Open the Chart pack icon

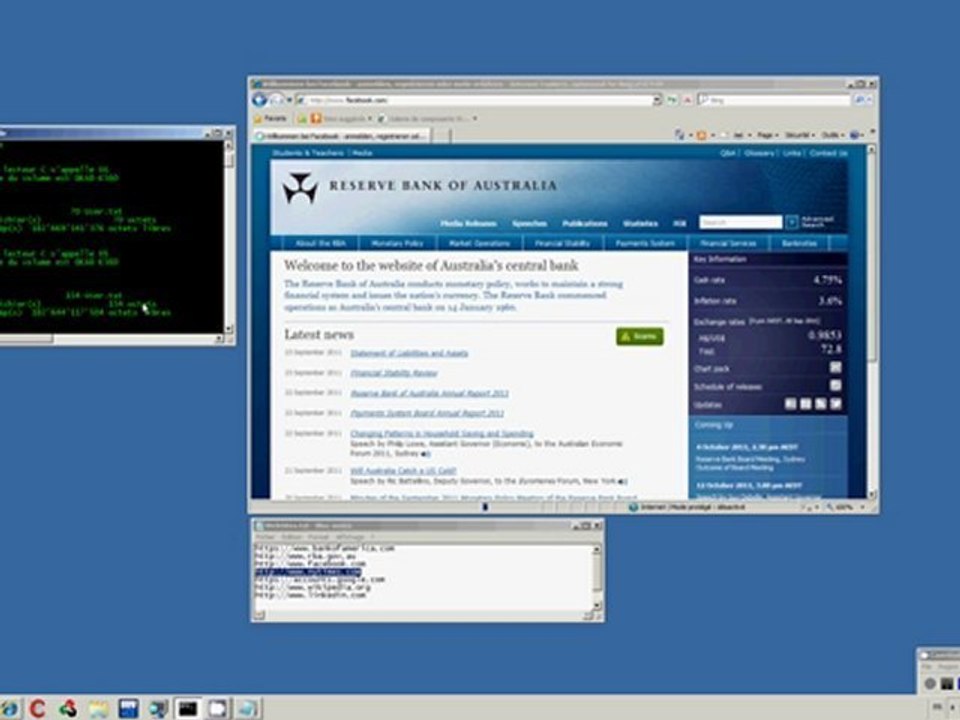click(x=836, y=367)
